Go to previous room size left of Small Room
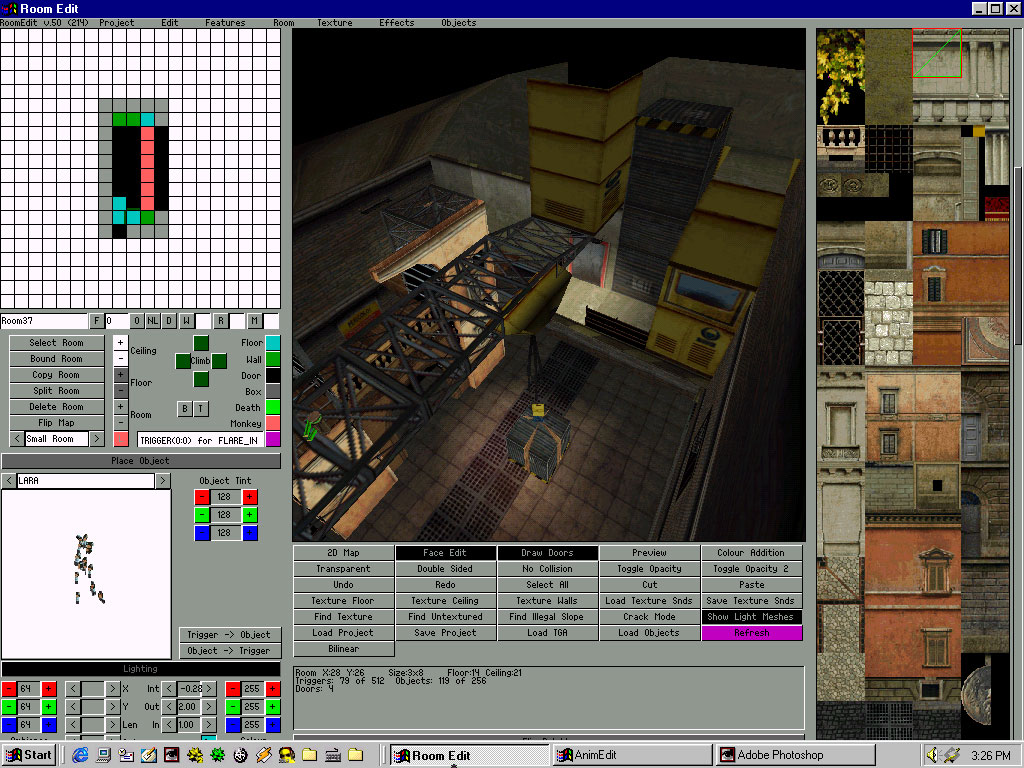This screenshot has width=1024, height=768. (x=17, y=439)
